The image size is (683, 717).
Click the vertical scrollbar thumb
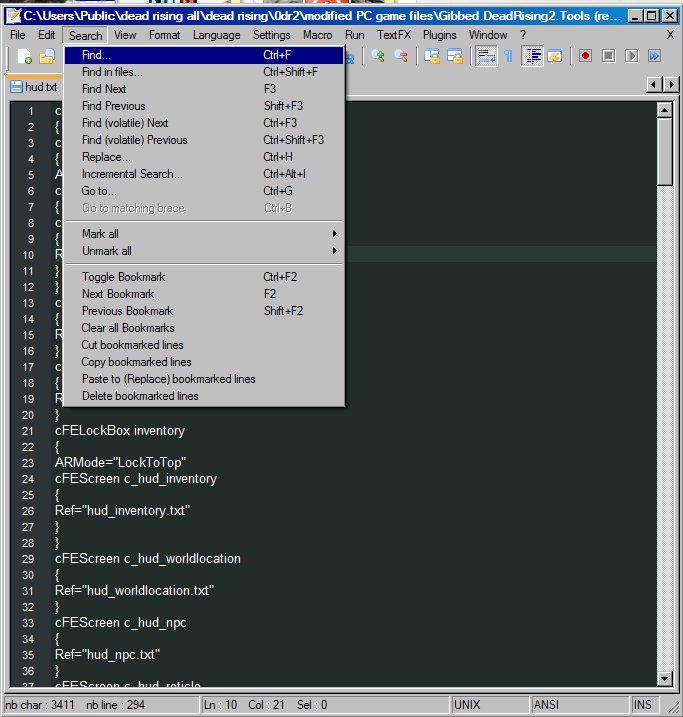(x=664, y=151)
